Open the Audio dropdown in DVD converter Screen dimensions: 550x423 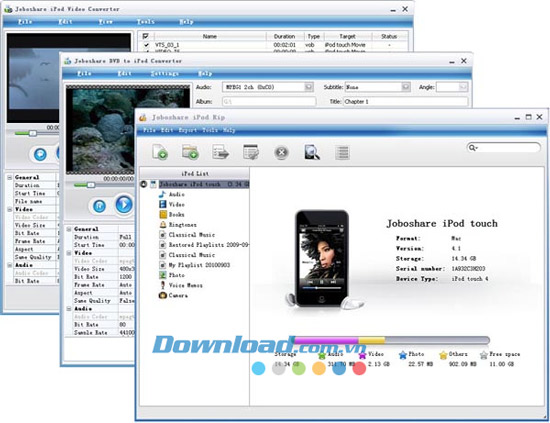(309, 87)
